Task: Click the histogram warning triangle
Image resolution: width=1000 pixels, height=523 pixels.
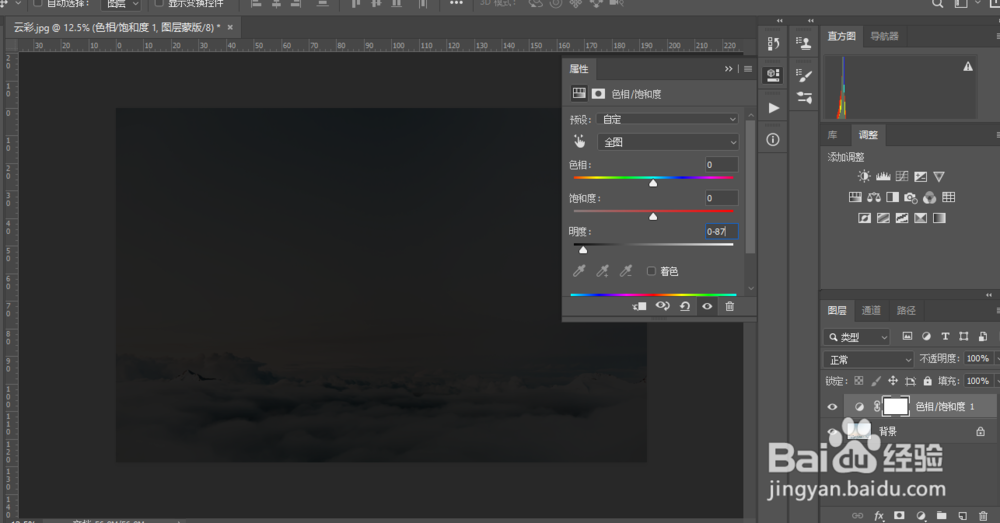Action: pyautogui.click(x=968, y=66)
